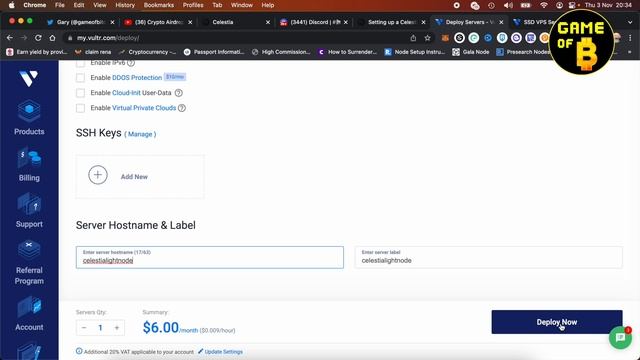Open the Vultr logo home link
Viewport: 640px width, 360px height.
(29, 78)
